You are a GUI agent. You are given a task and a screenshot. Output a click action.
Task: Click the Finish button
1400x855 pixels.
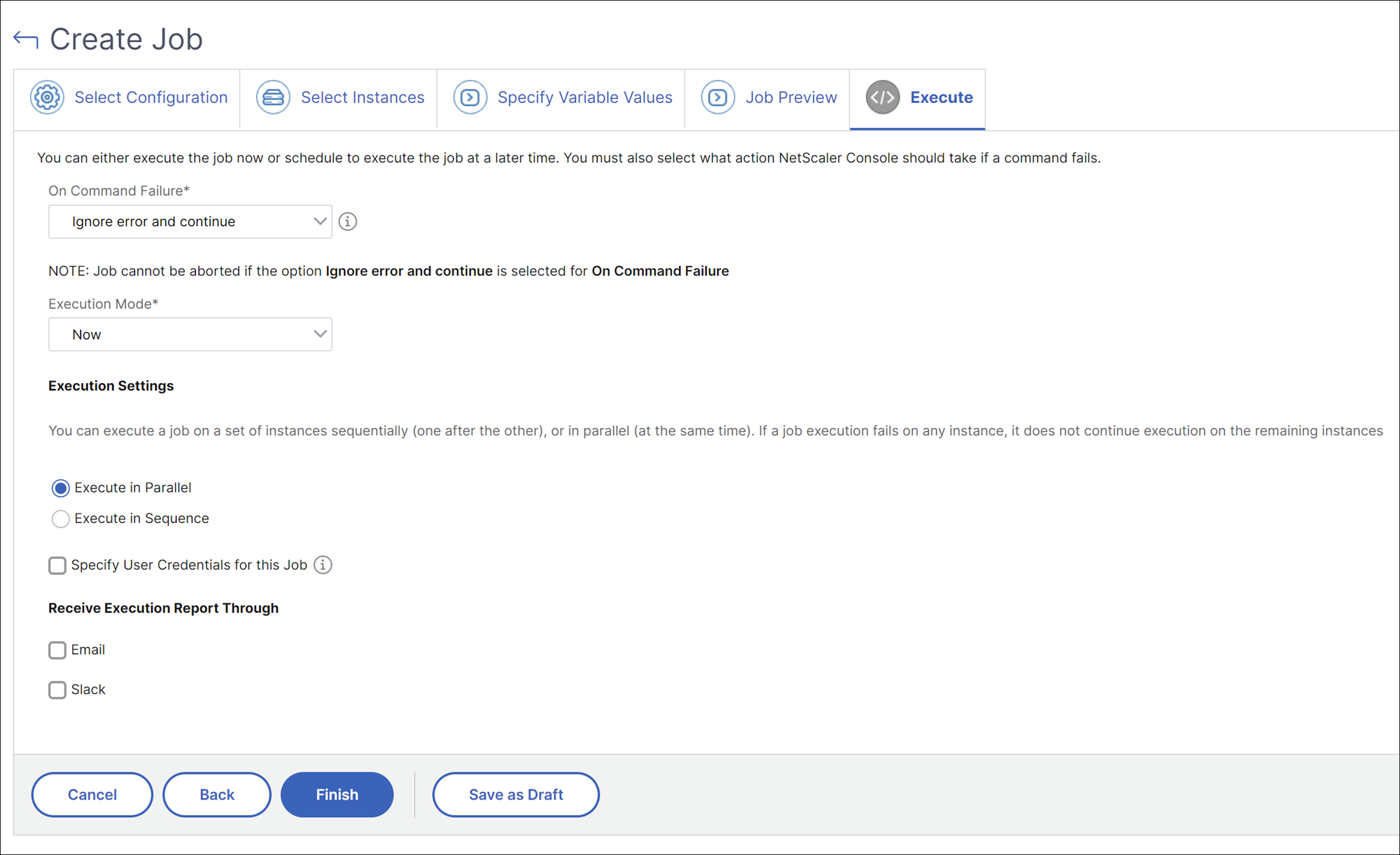tap(337, 795)
